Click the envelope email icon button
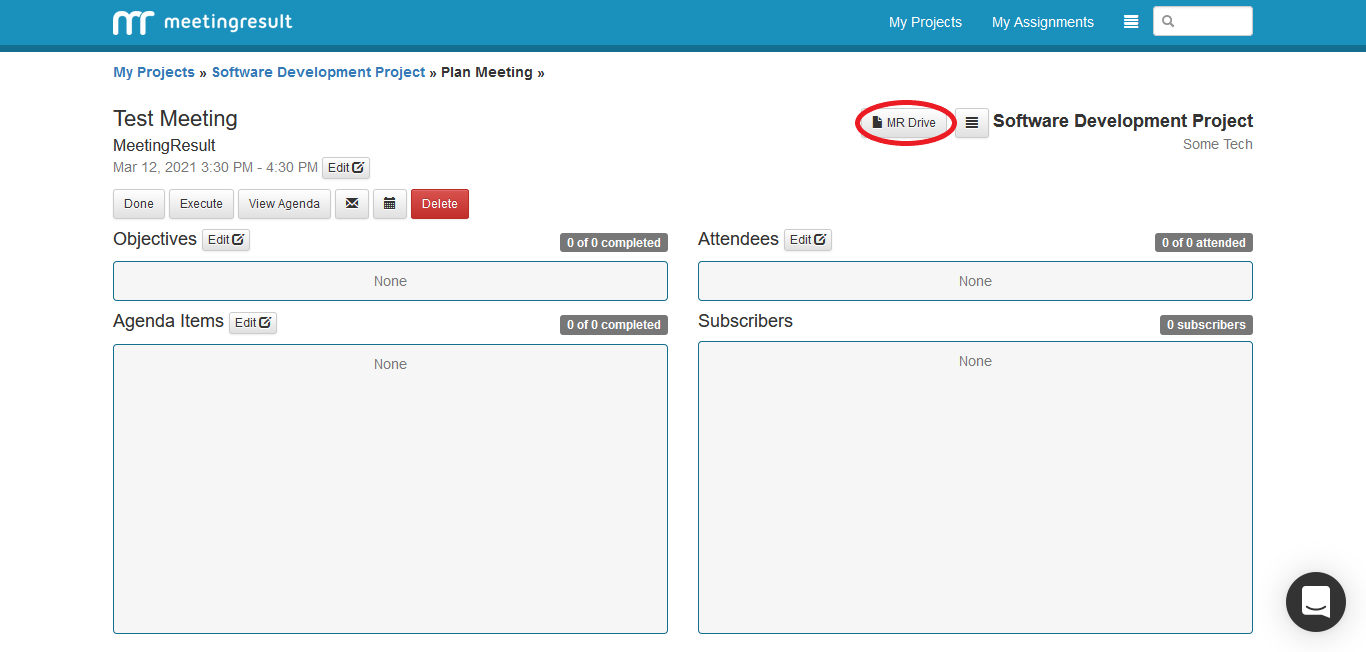This screenshot has height=652, width=1366. [x=352, y=204]
